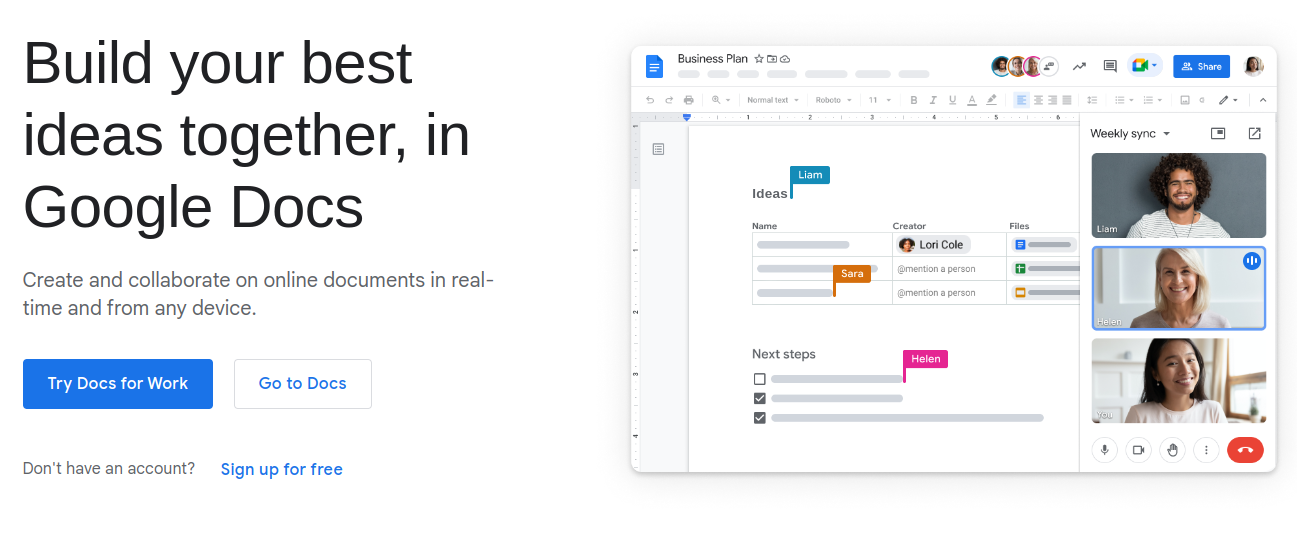Collapse the toolbar with the chevron
This screenshot has height=537, width=1297.
click(x=1262, y=100)
